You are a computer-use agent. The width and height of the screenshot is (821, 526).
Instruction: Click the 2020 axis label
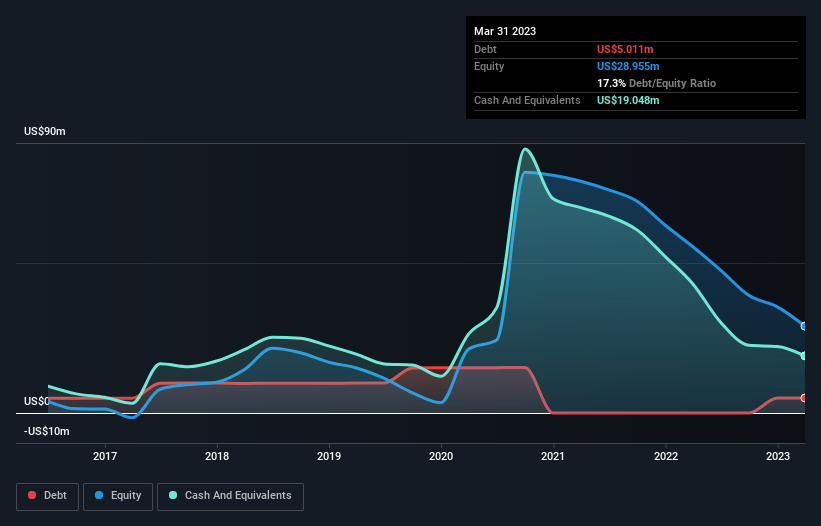(441, 456)
